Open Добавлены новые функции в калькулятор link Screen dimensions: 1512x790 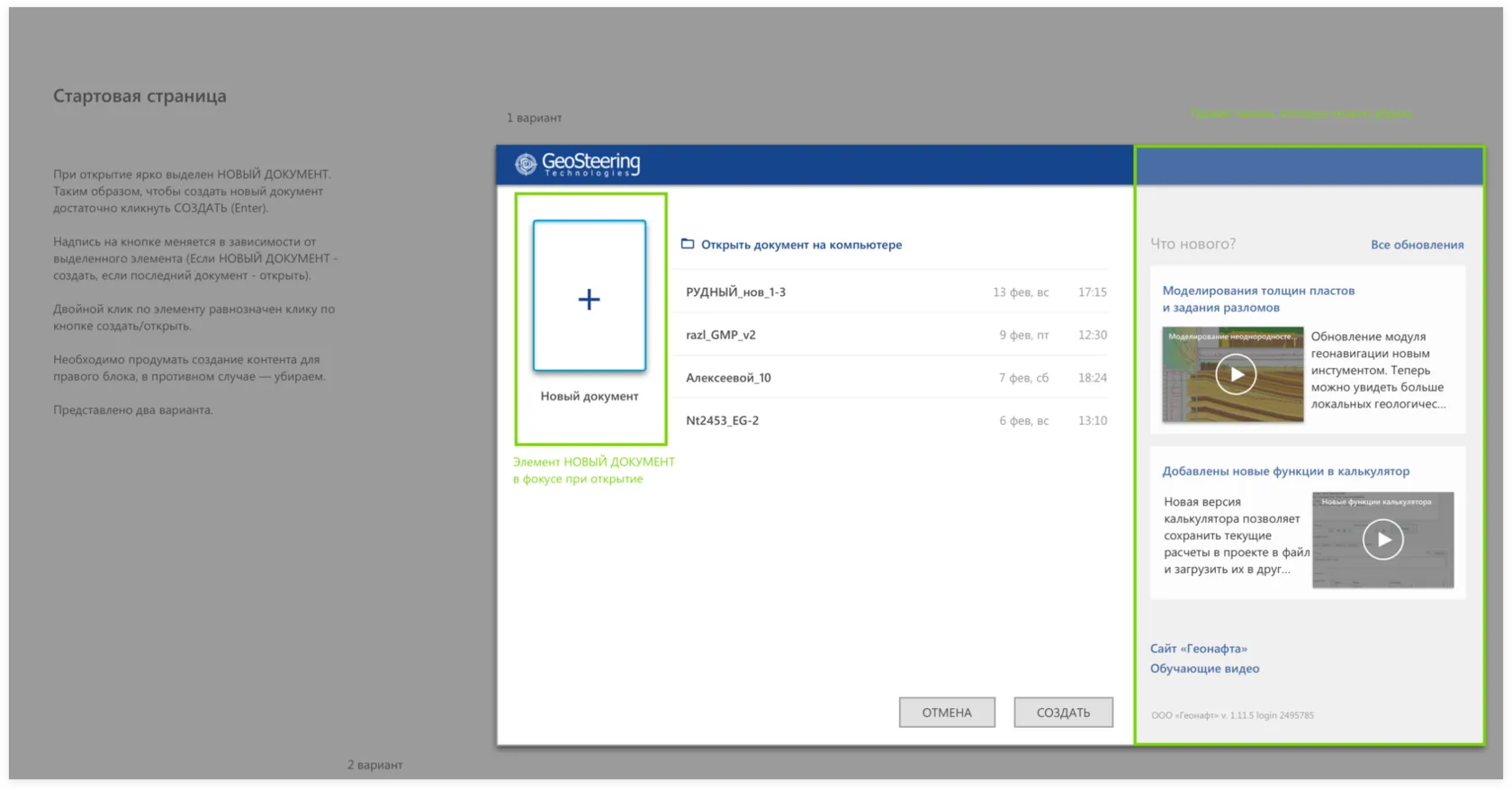(1285, 471)
